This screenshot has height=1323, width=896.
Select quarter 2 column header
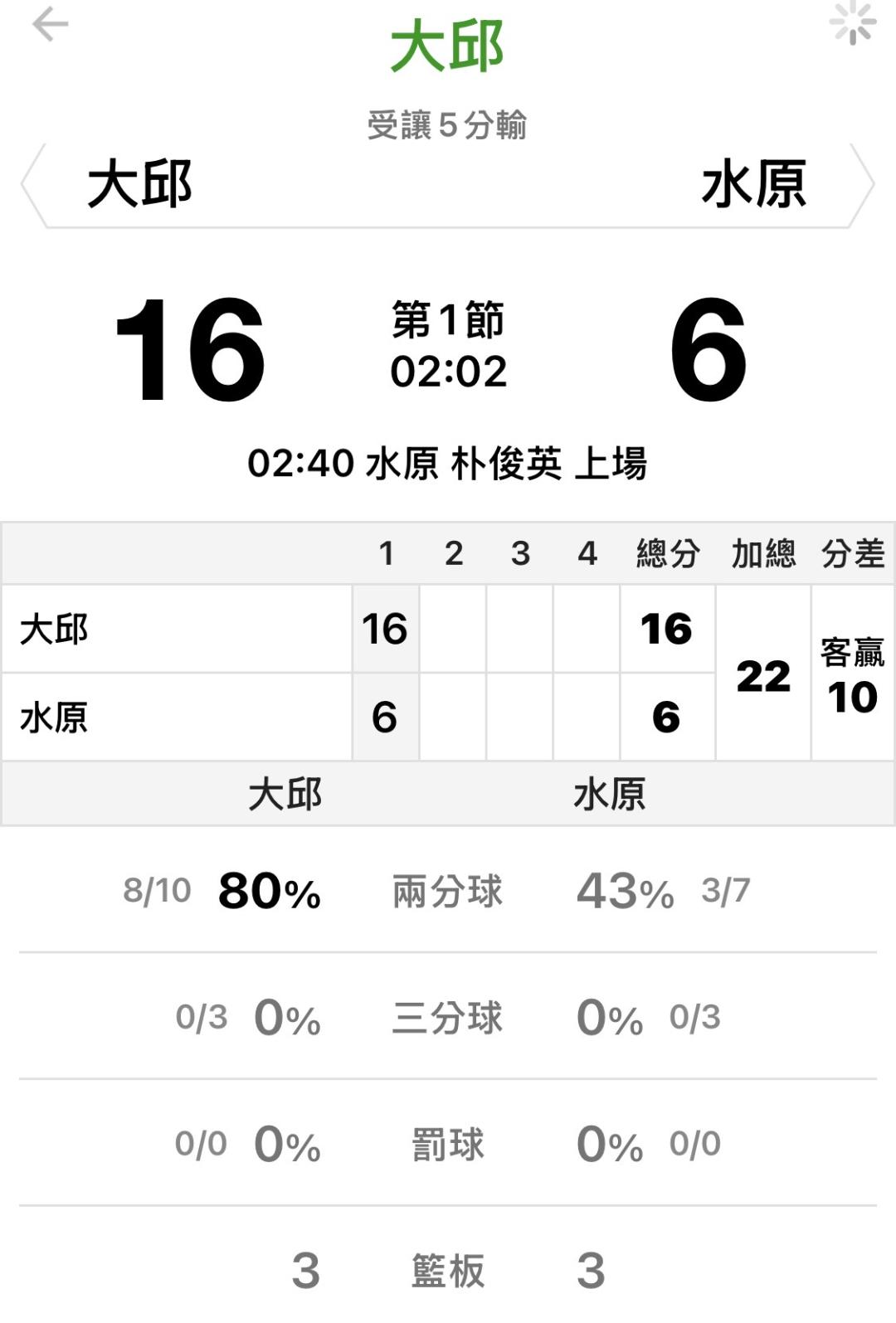pos(453,553)
